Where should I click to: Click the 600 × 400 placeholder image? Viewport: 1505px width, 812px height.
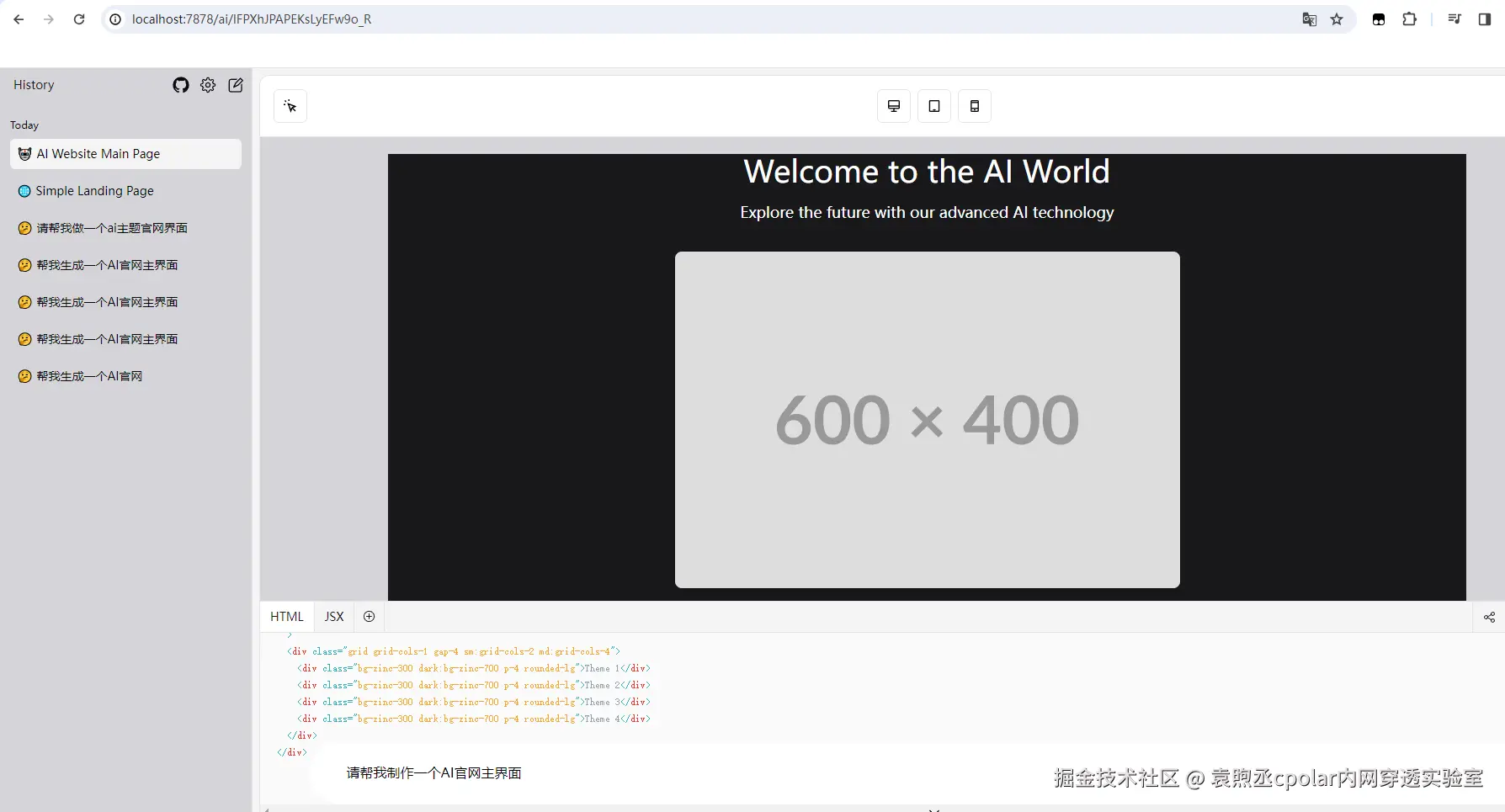pyautogui.click(x=927, y=419)
